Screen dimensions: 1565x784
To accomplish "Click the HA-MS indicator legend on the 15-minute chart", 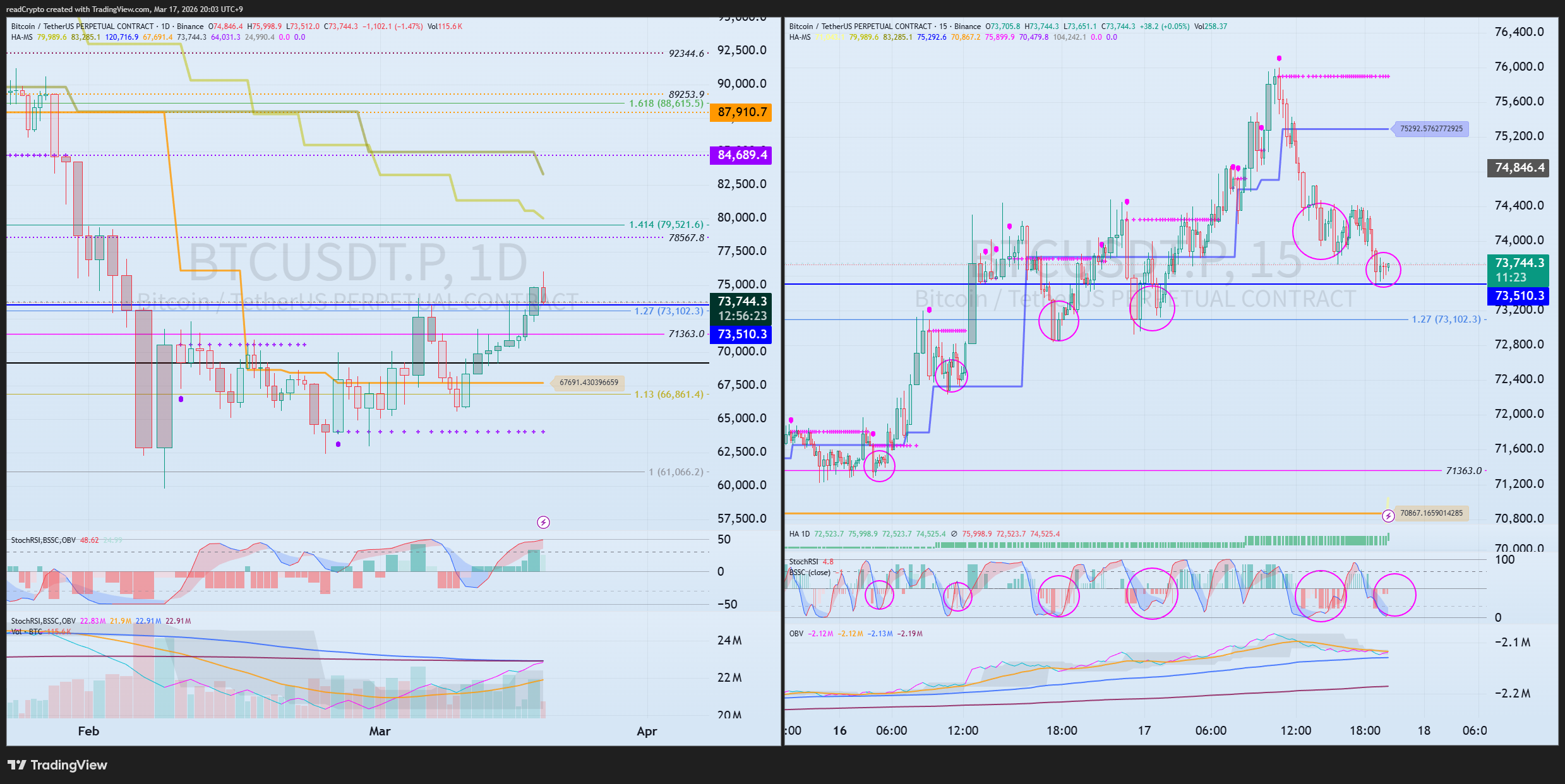I will (800, 37).
